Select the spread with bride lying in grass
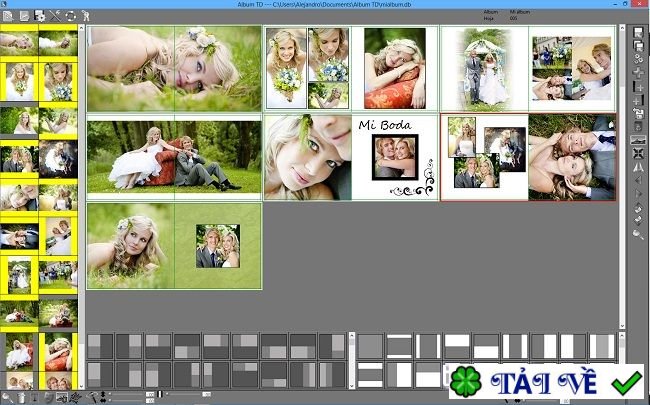 [174, 68]
